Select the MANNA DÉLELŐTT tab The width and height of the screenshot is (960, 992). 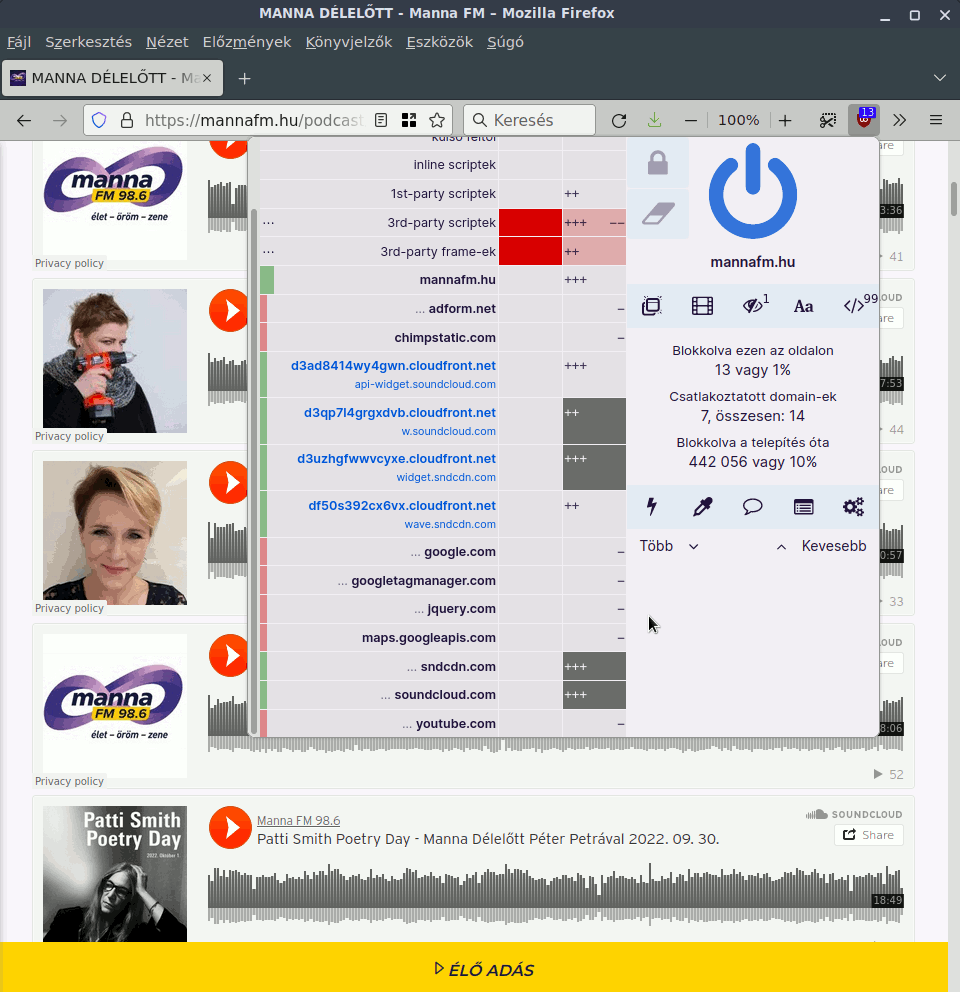(113, 78)
